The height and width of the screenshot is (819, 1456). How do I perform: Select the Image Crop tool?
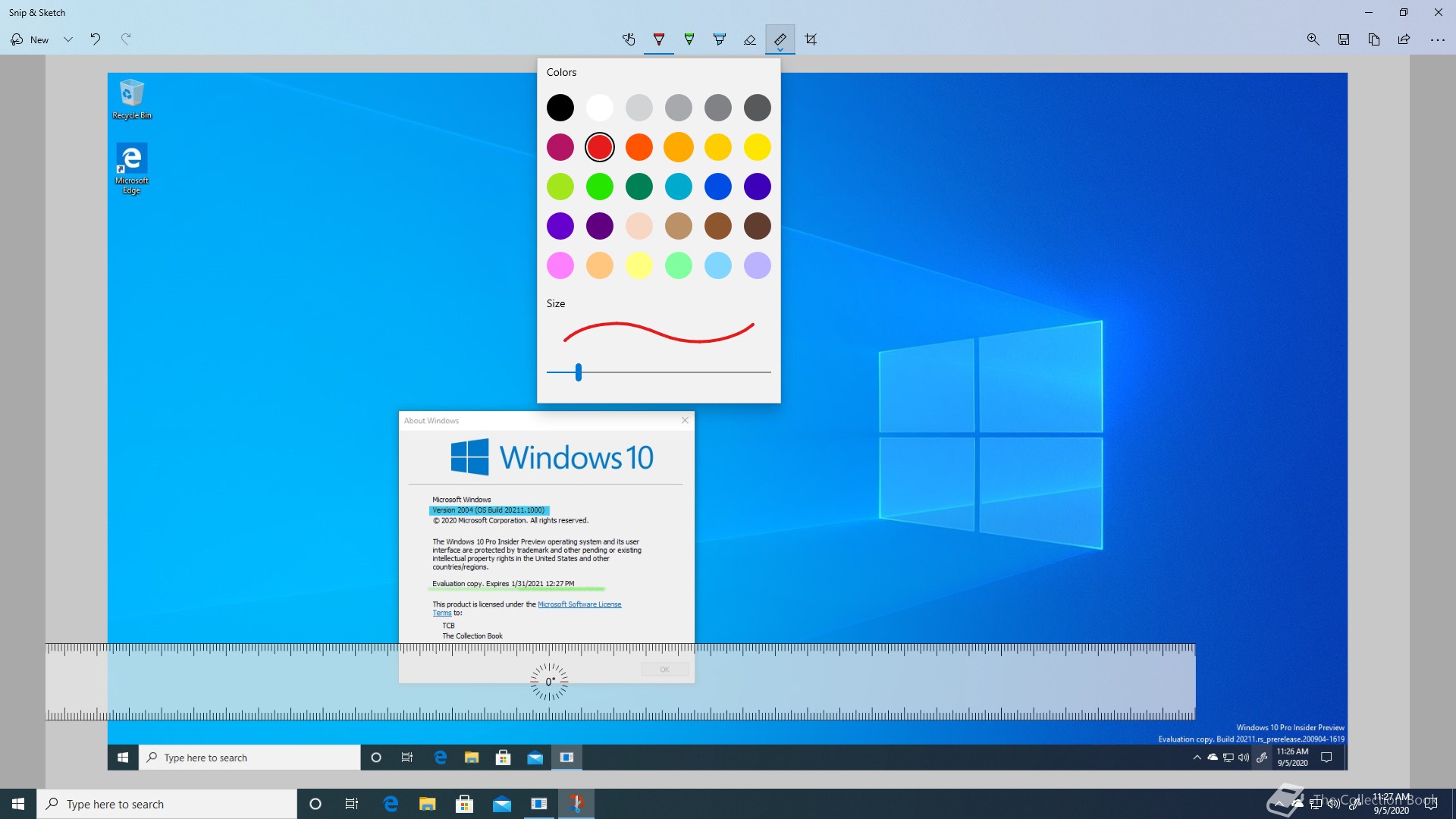coord(811,39)
